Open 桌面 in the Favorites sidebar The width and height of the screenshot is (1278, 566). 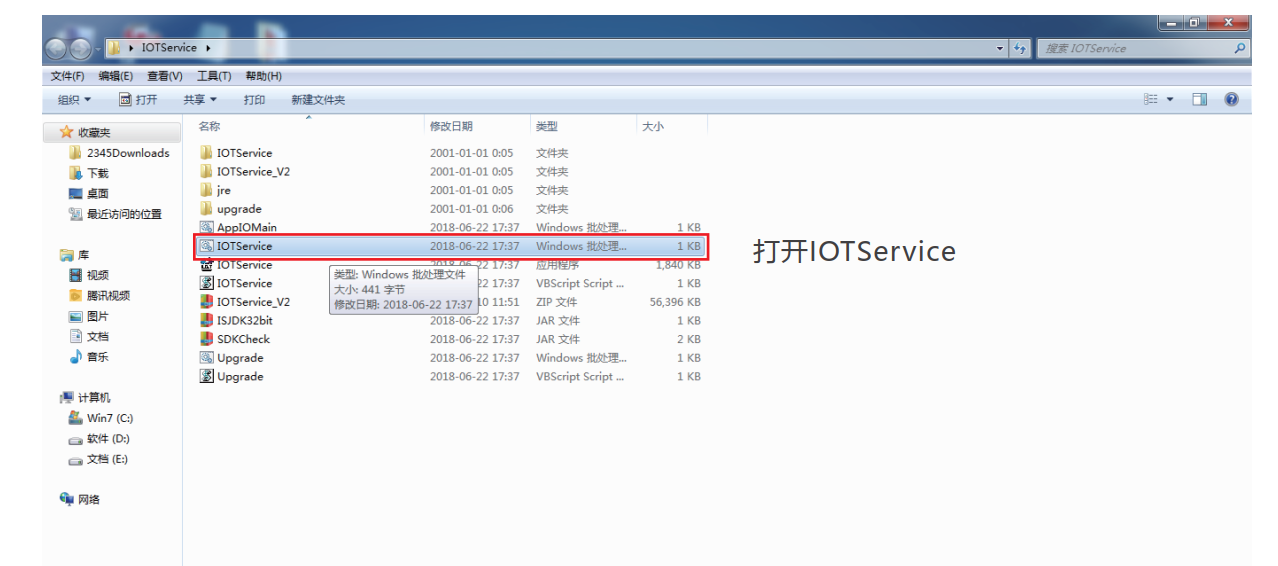click(89, 194)
